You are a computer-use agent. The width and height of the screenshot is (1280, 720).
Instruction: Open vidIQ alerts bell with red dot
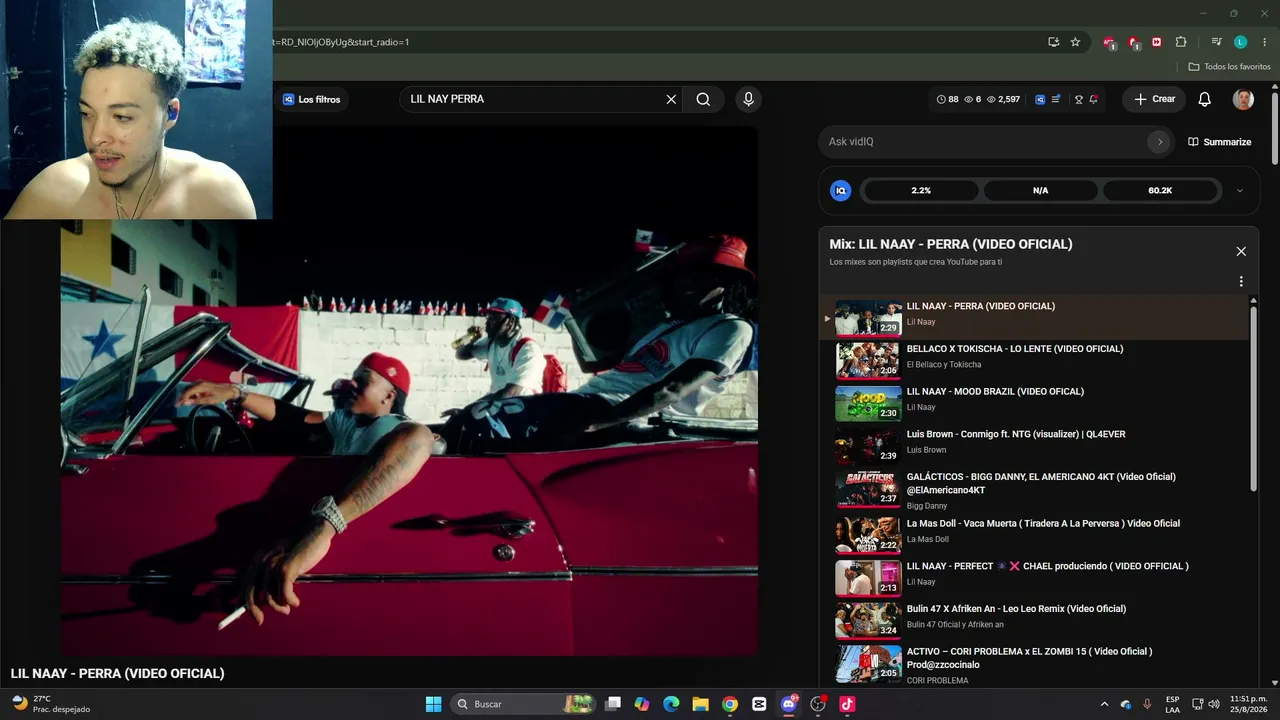1094,99
